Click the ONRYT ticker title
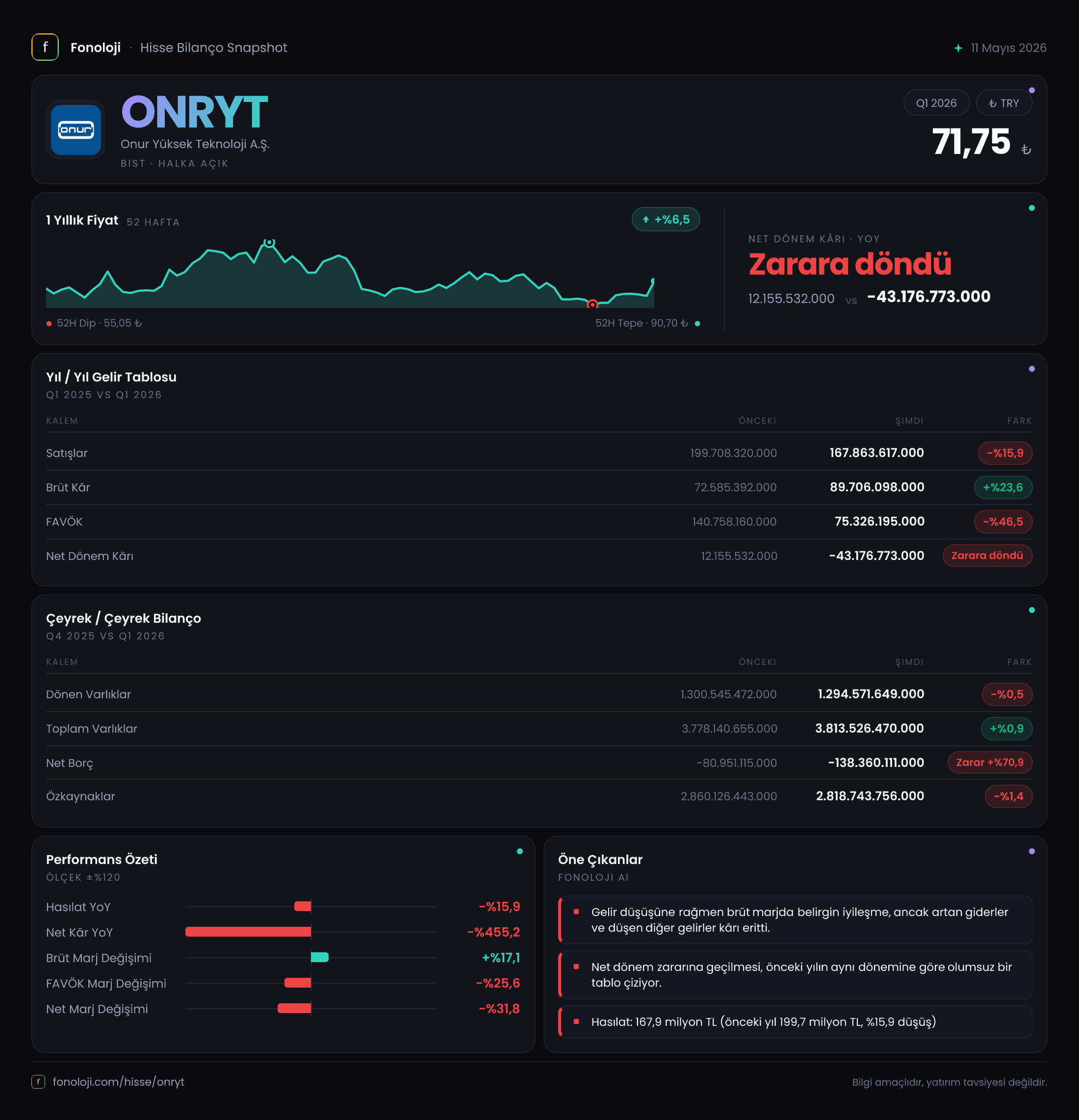This screenshot has height=1120, width=1079. [194, 112]
